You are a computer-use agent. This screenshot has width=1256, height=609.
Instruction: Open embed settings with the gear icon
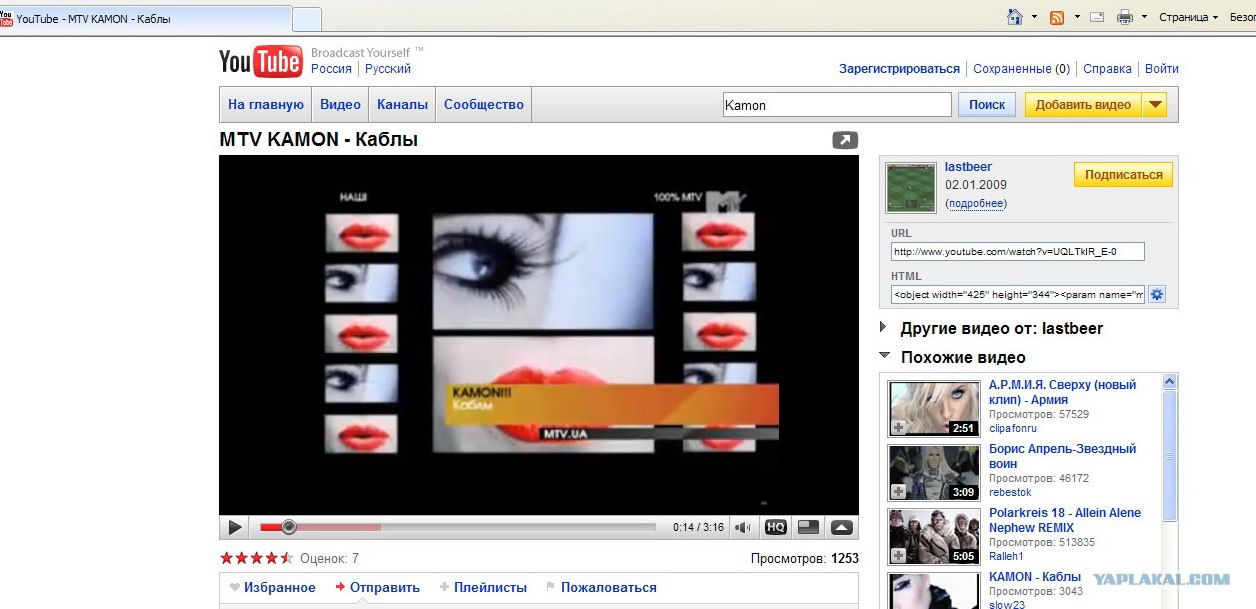click(x=1157, y=294)
